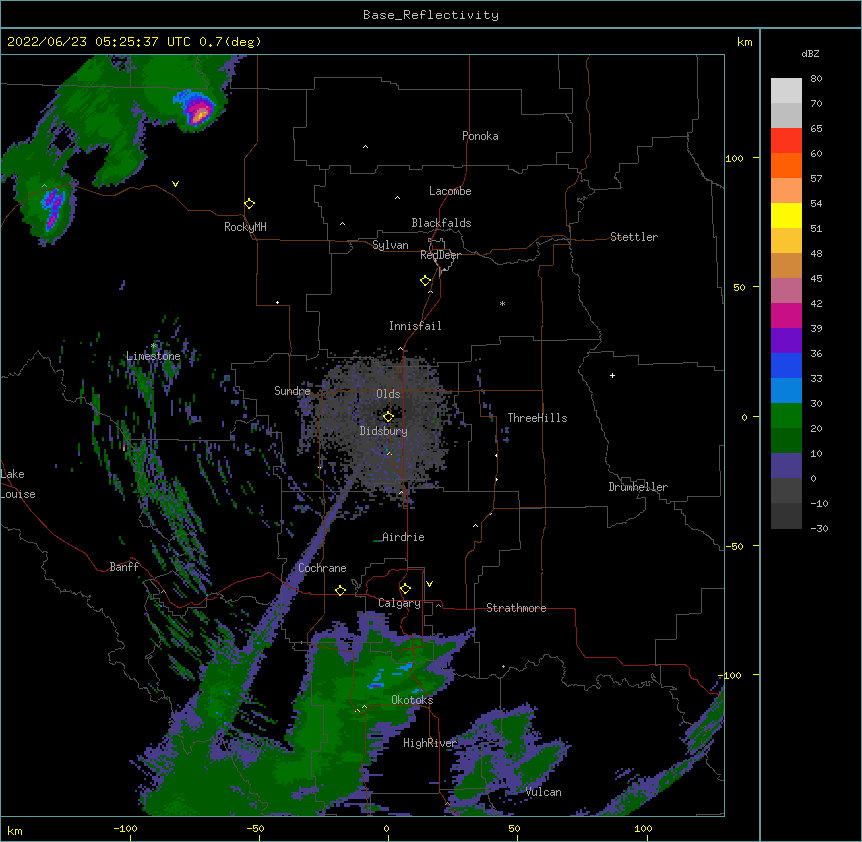Click the Okotoks town label
This screenshot has height=842, width=862.
(x=412, y=700)
